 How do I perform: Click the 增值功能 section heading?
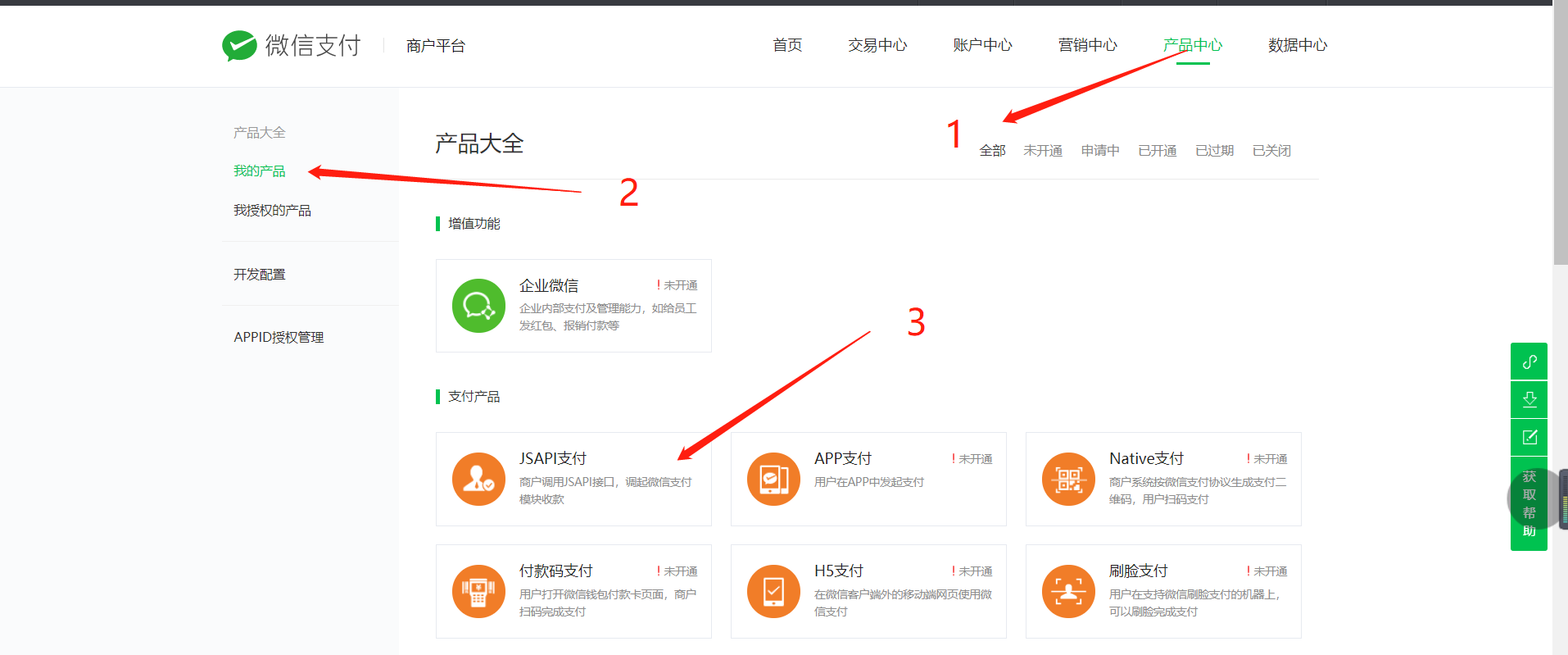pos(474,224)
